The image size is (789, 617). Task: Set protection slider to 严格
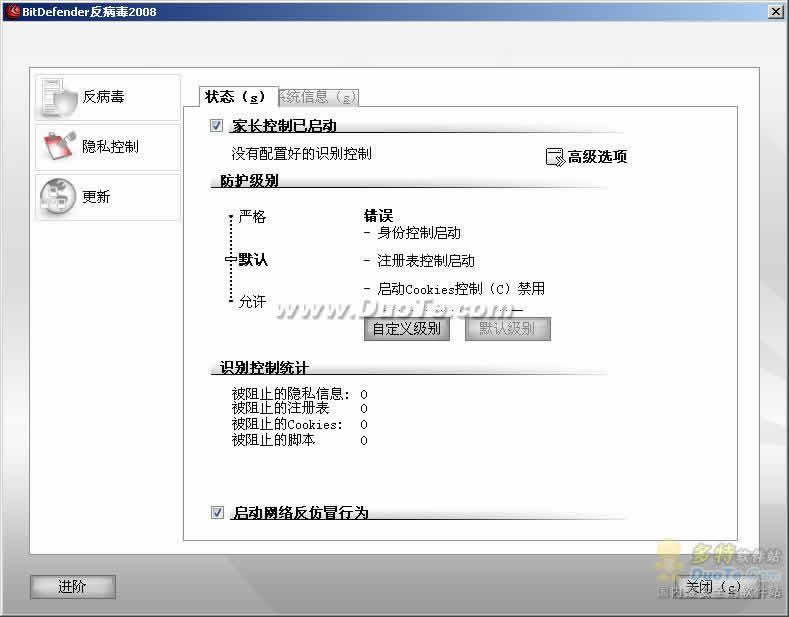point(252,217)
